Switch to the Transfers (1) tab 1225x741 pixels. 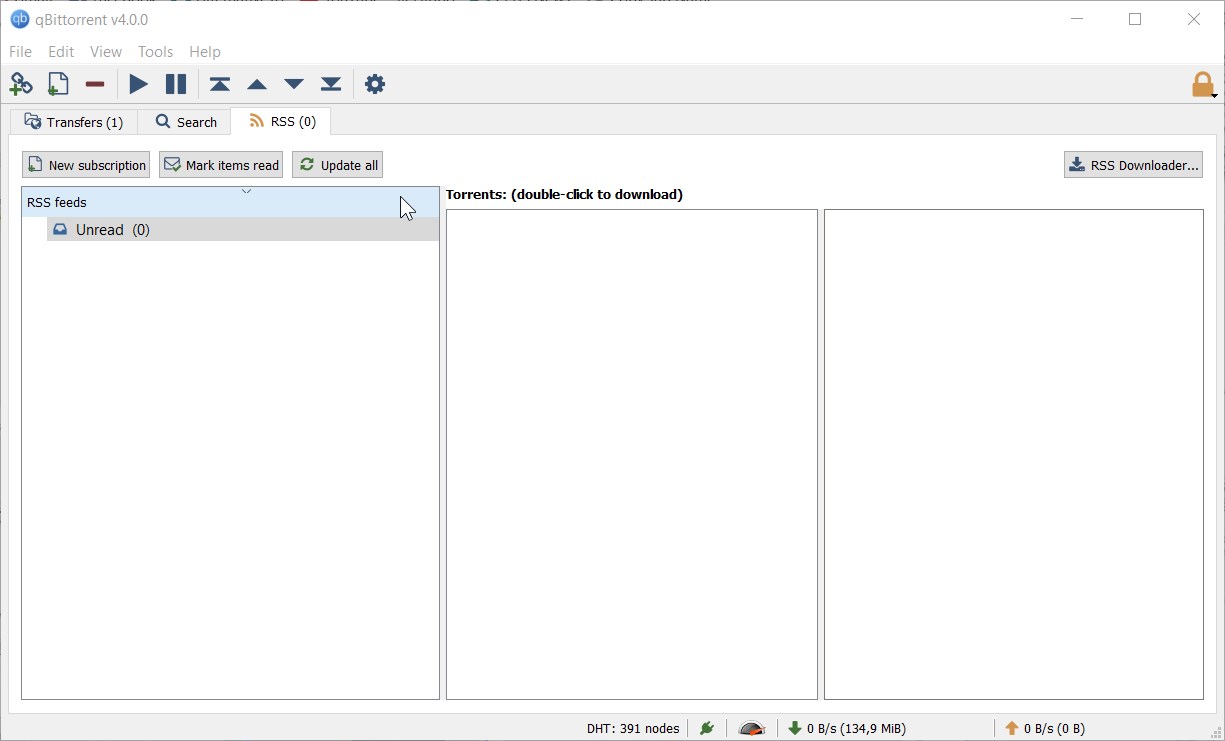74,122
